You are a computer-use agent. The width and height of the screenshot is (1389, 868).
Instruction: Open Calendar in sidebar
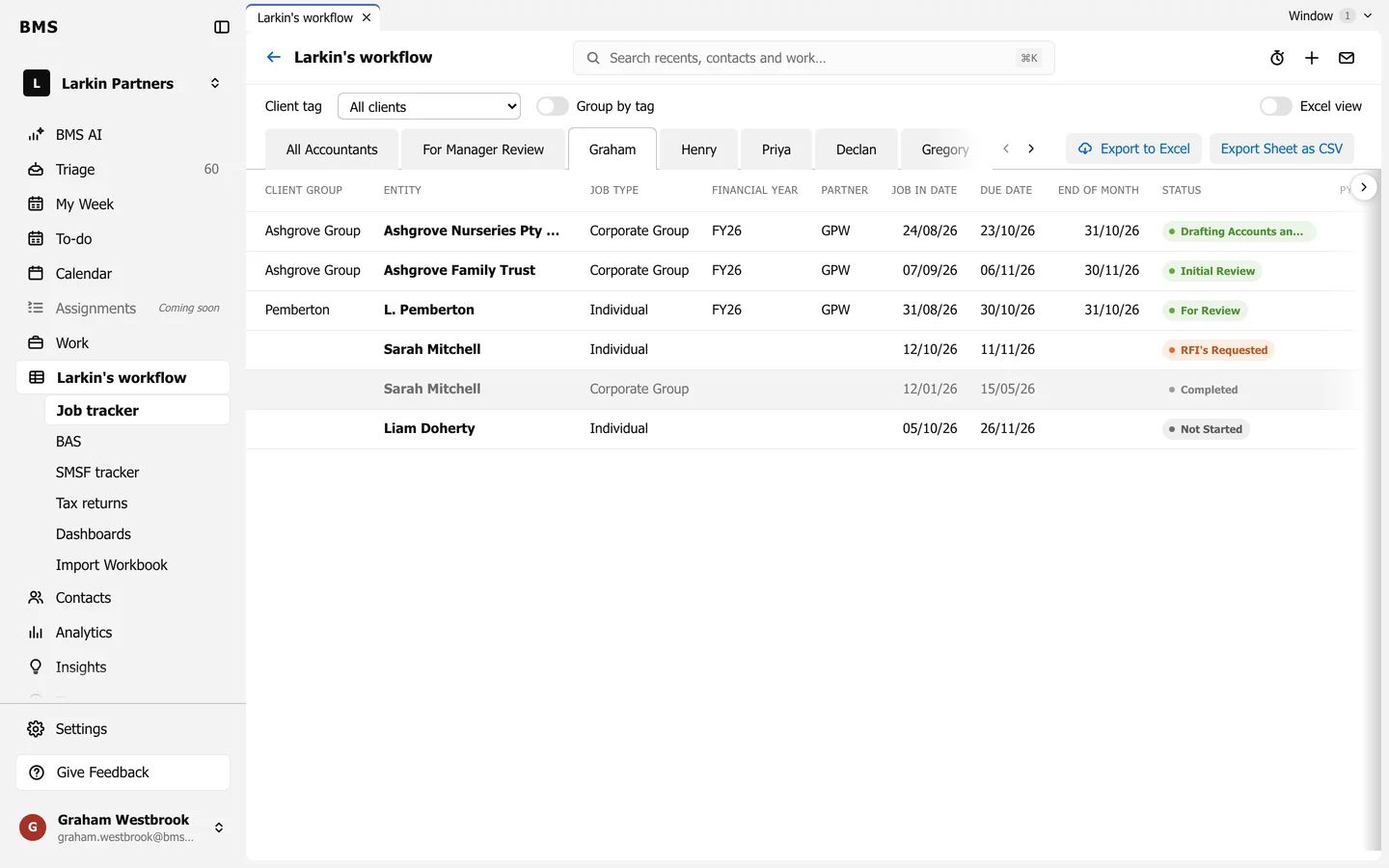(123, 274)
